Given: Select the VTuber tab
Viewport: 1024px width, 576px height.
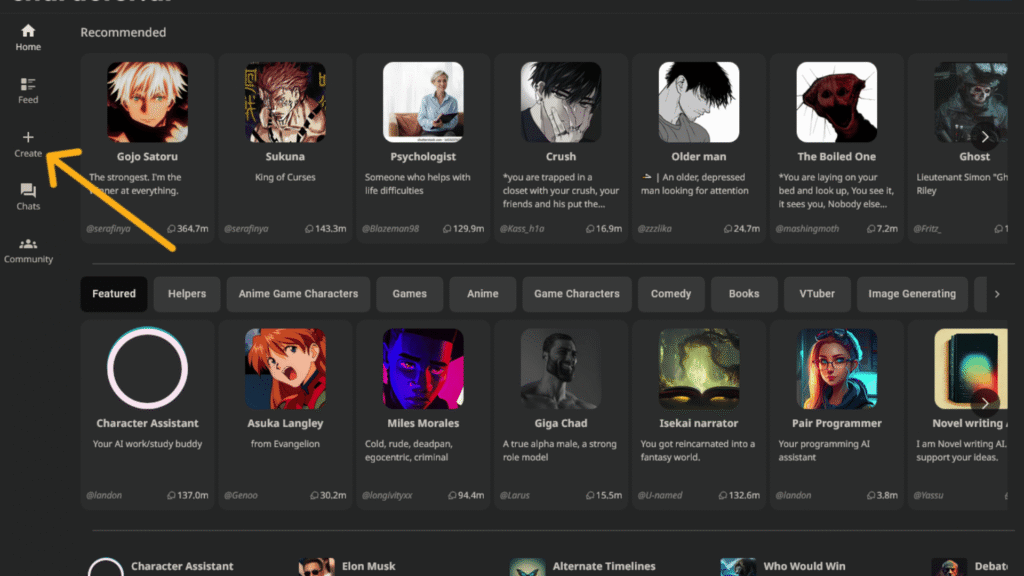Looking at the screenshot, I should pos(817,294).
